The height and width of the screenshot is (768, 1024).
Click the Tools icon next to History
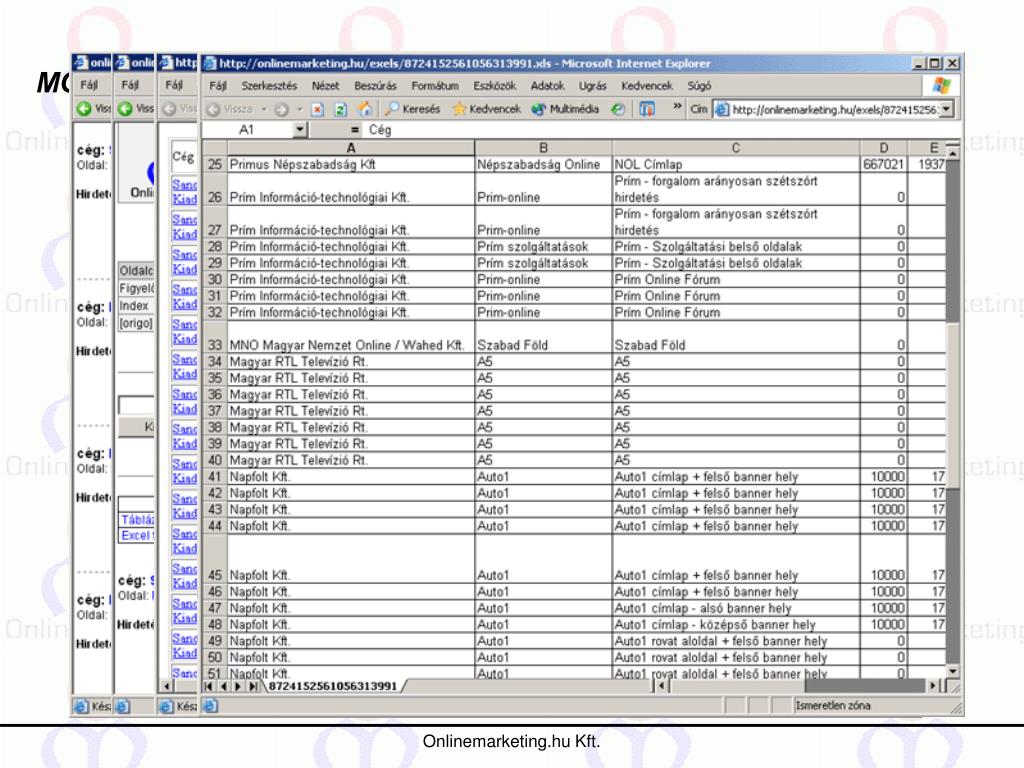(x=647, y=110)
